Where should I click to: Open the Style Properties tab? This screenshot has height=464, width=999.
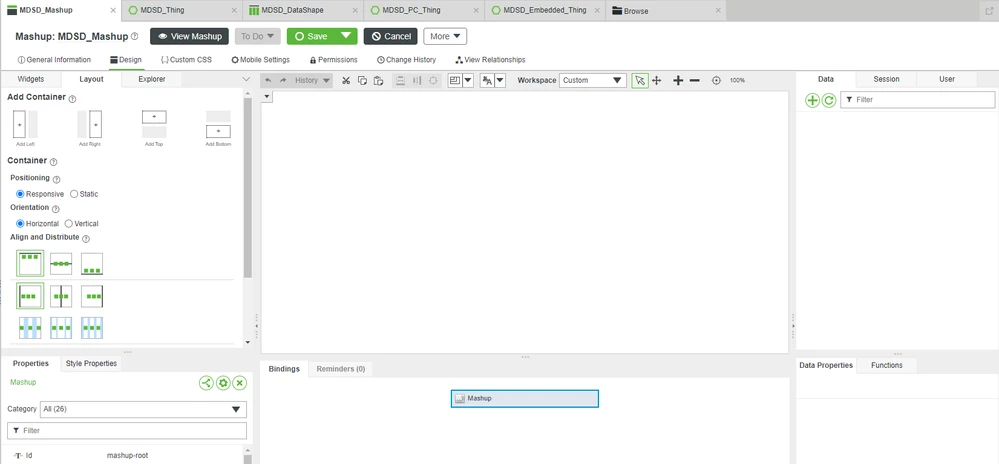coord(91,363)
